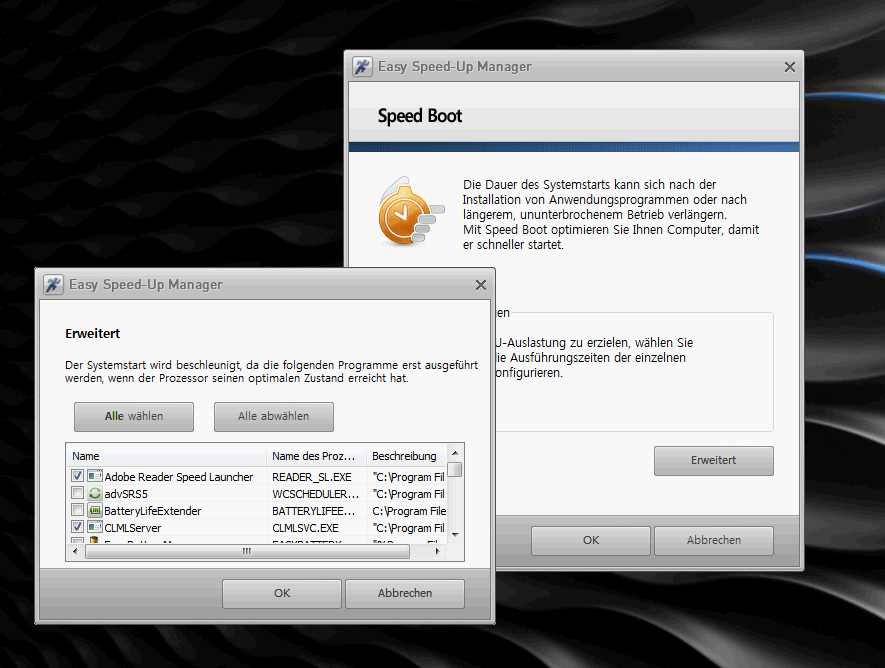This screenshot has width=885, height=668.
Task: Select the CLMLSVC.EXE process cell
Action: [305, 528]
